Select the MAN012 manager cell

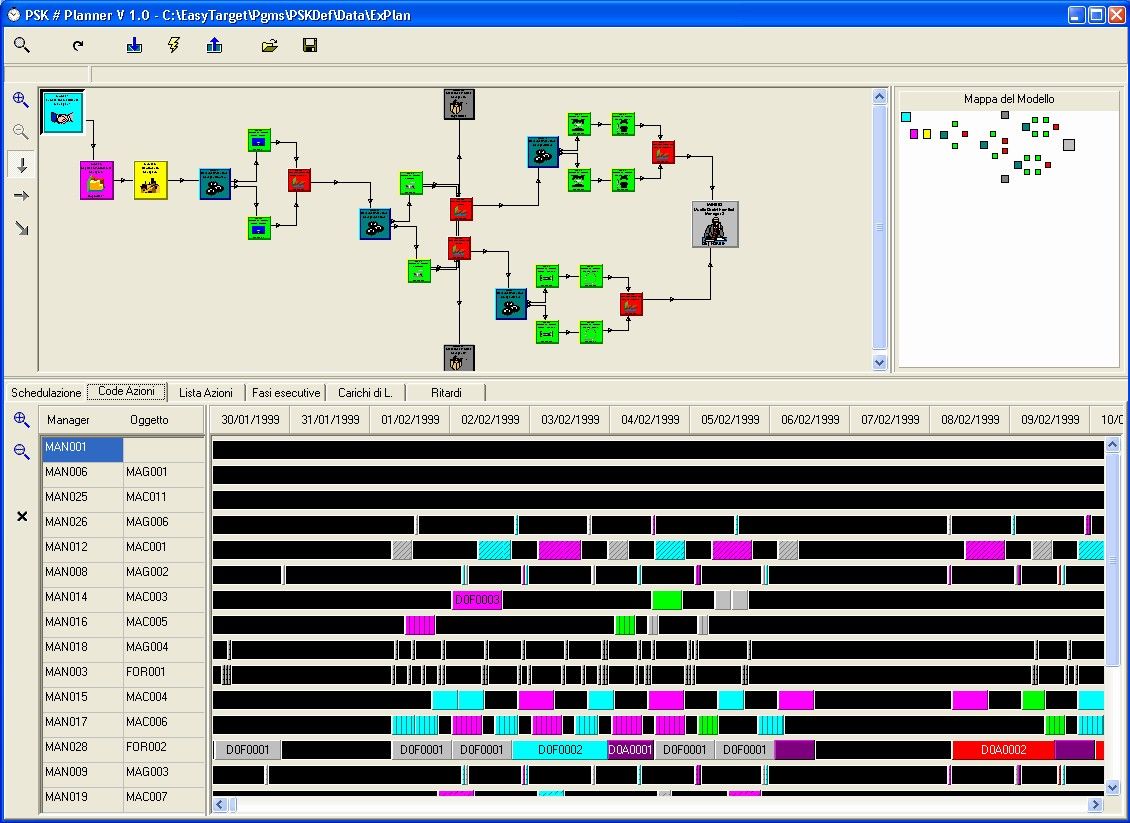point(82,547)
